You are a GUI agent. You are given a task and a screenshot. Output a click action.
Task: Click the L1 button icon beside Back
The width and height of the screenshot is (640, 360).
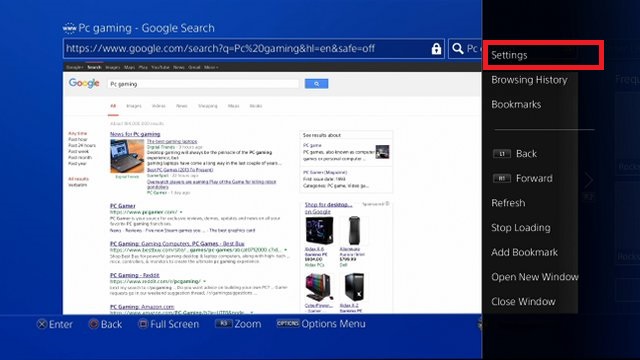(x=502, y=154)
